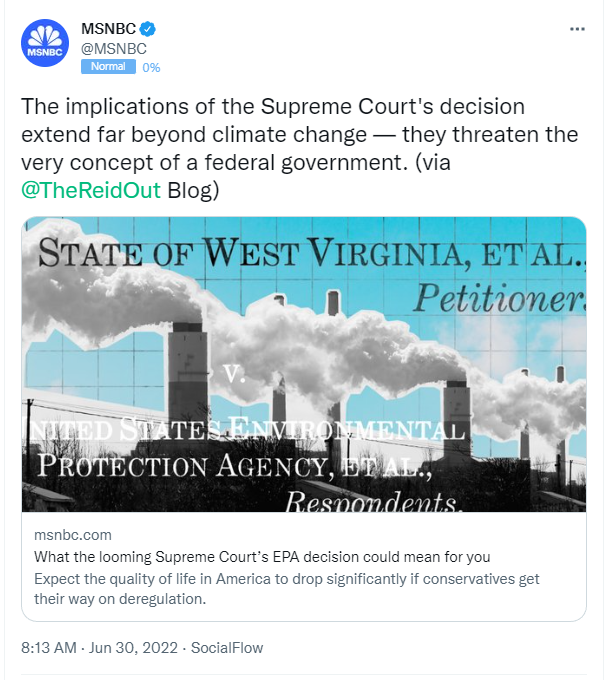Click the blue verified checkmark badge
Screen dimensions: 608x680
point(147,29)
